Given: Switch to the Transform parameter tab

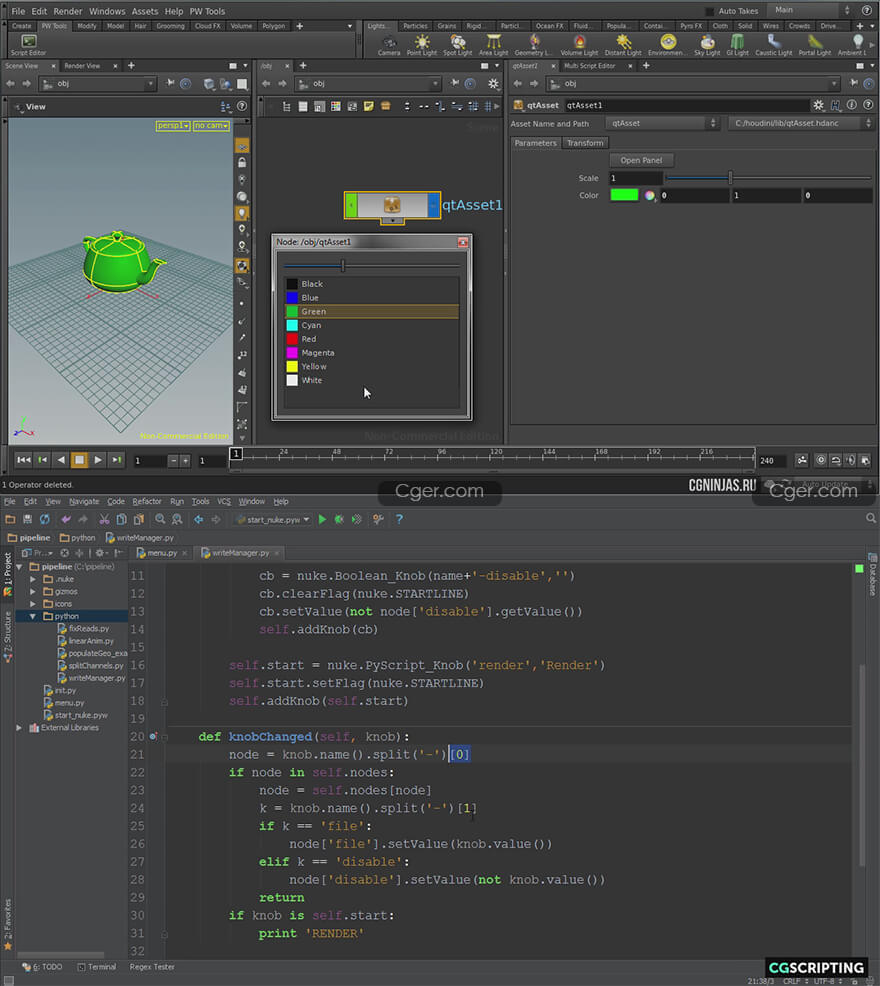Looking at the screenshot, I should [585, 143].
